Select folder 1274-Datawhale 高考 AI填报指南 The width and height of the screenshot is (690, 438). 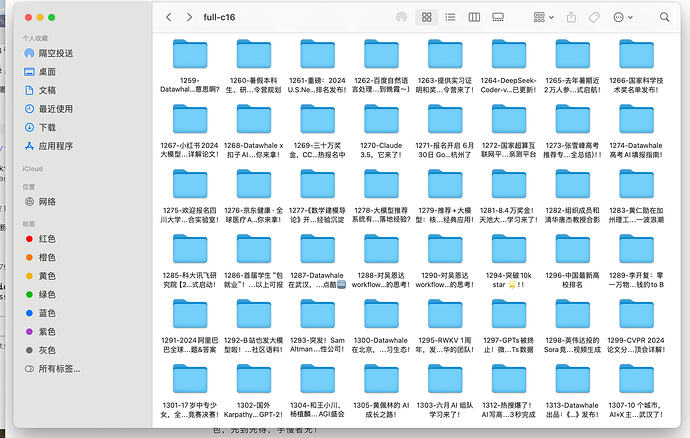[636, 119]
